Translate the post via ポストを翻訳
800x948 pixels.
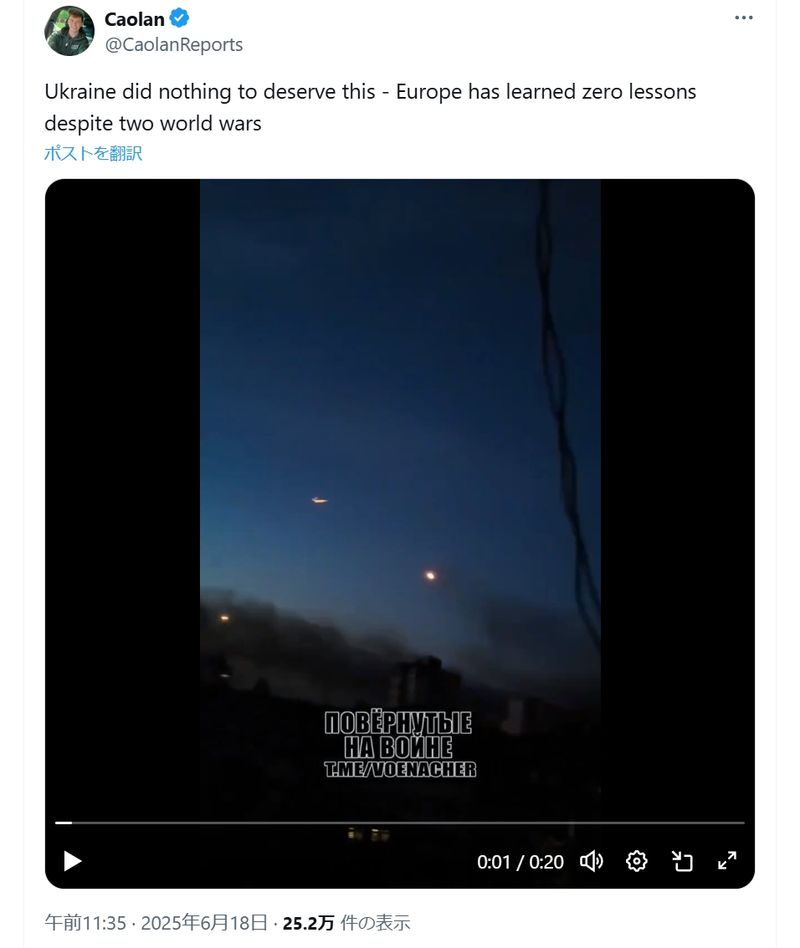point(93,154)
